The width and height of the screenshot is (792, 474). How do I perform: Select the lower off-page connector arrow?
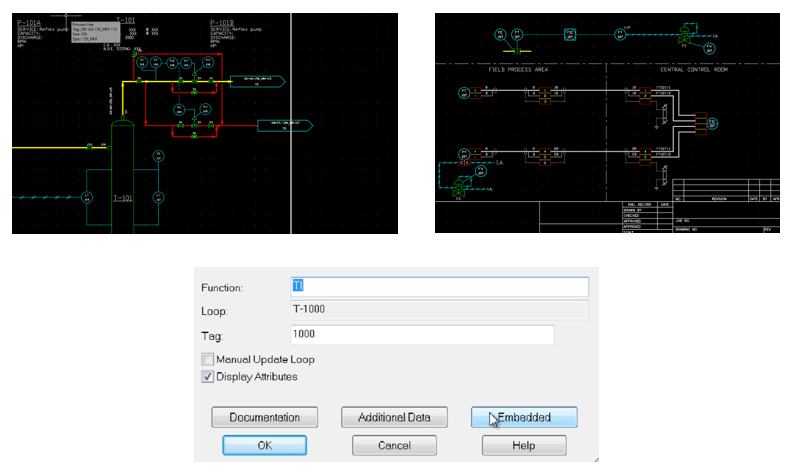click(x=284, y=126)
